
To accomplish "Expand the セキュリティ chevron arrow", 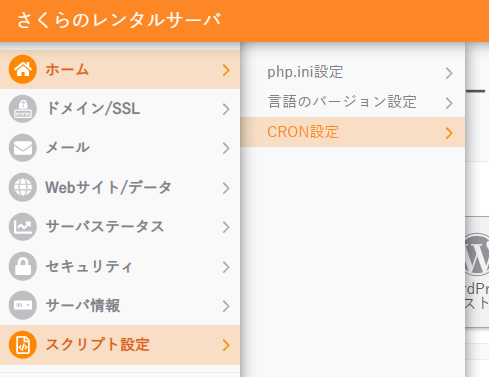I will point(226,267).
